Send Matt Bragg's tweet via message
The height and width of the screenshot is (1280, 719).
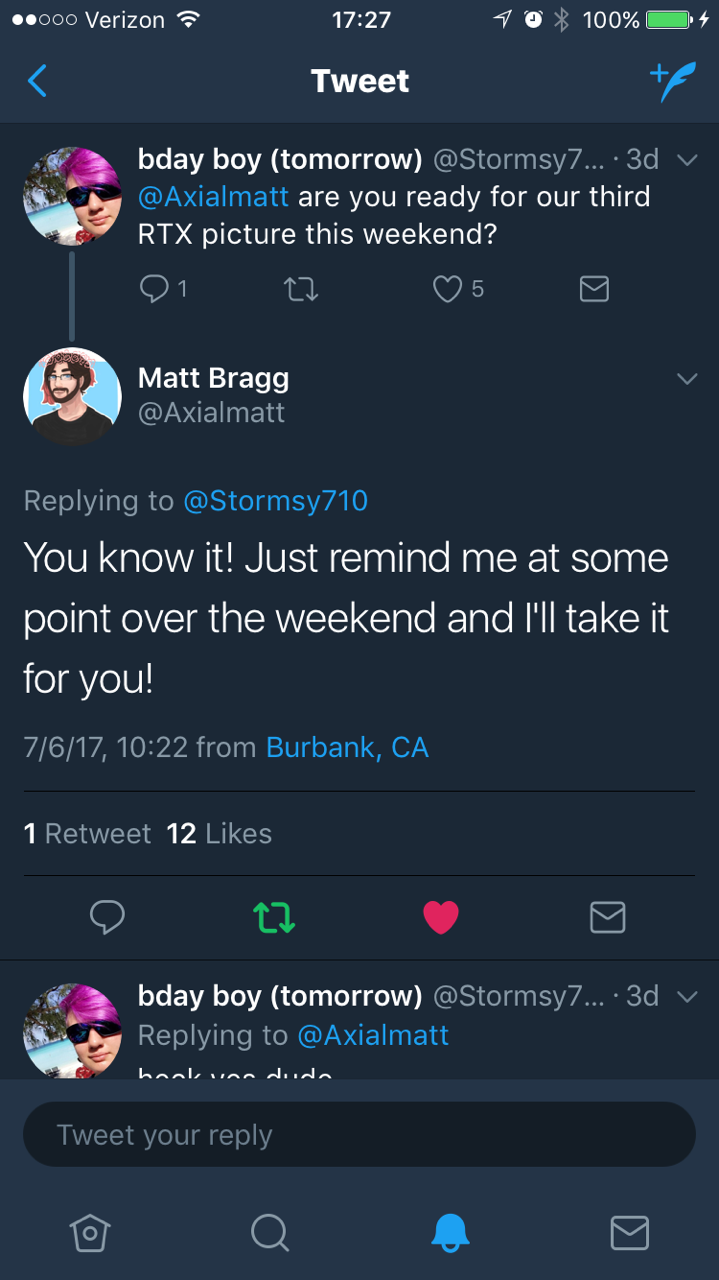(607, 917)
